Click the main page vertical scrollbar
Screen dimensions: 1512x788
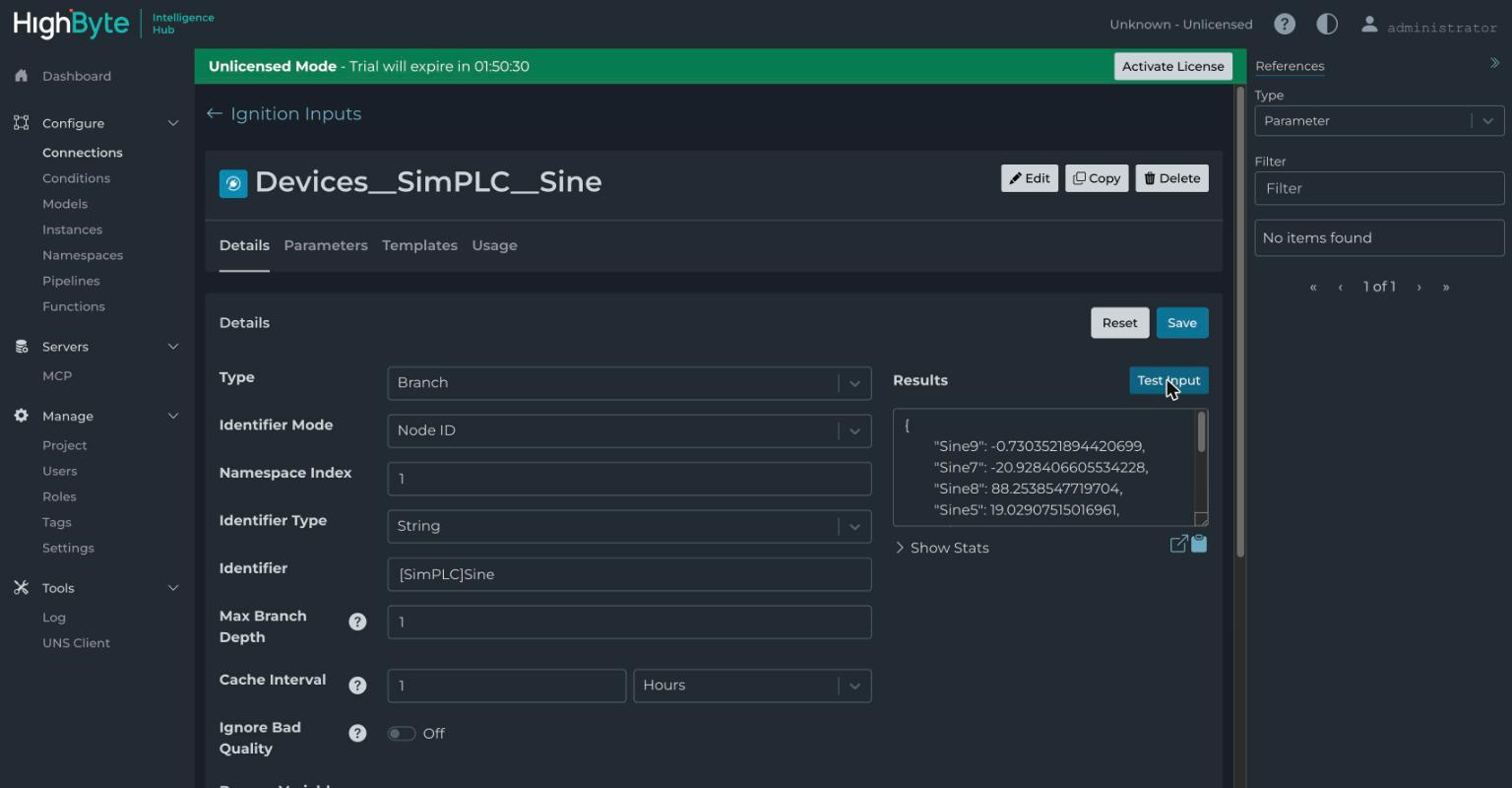tap(1239, 323)
